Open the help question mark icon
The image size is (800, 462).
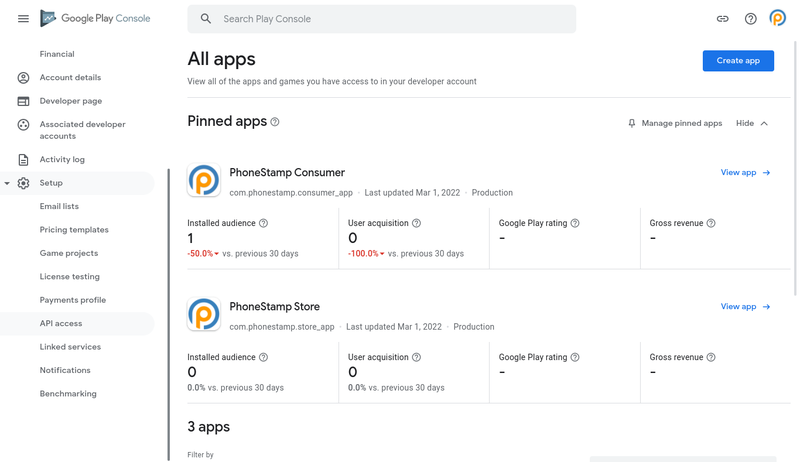pyautogui.click(x=751, y=19)
